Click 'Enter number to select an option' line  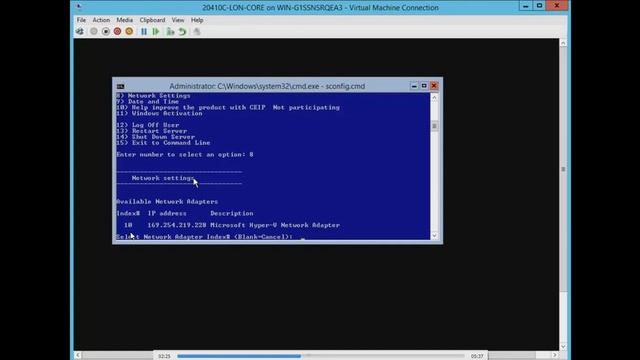click(185, 155)
